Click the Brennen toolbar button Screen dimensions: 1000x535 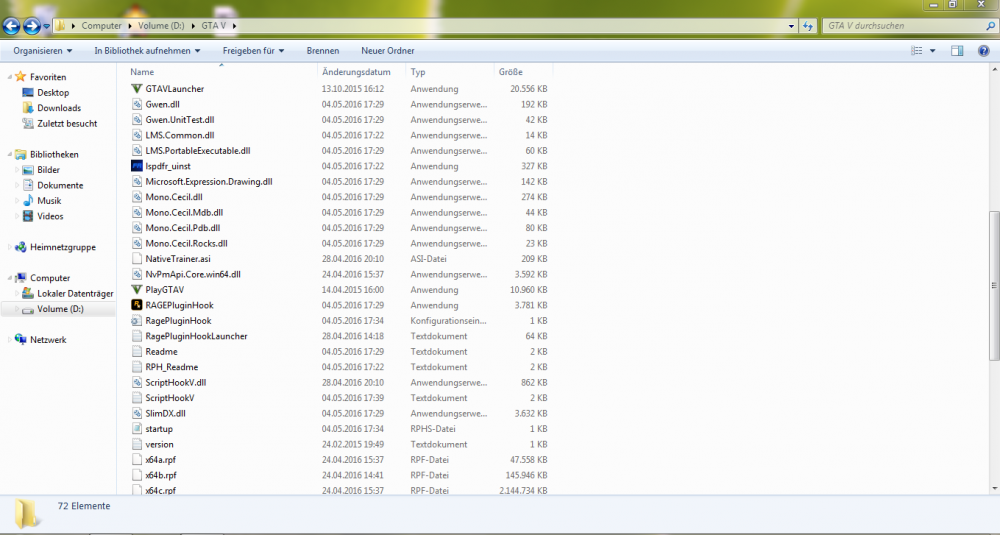(323, 50)
